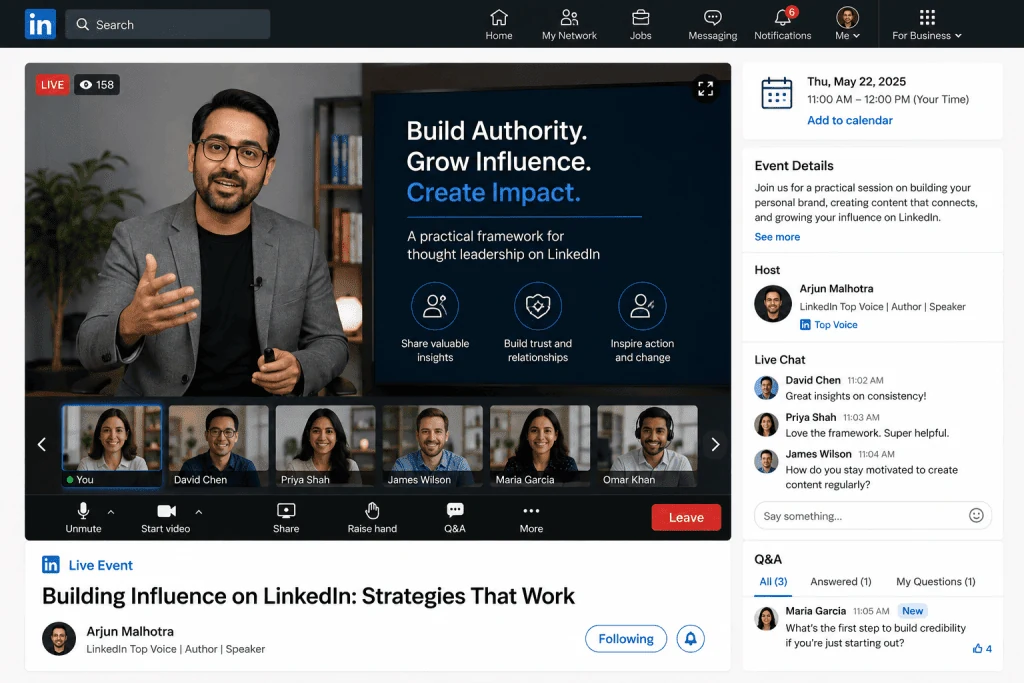The width and height of the screenshot is (1024, 683).
Task: Select your own video thumbnail
Action: (112, 446)
